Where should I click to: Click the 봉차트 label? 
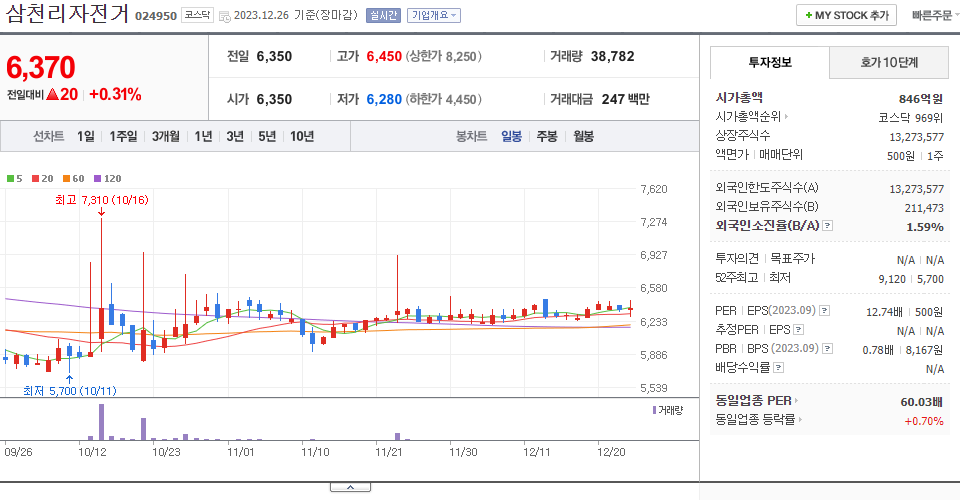tap(471, 136)
